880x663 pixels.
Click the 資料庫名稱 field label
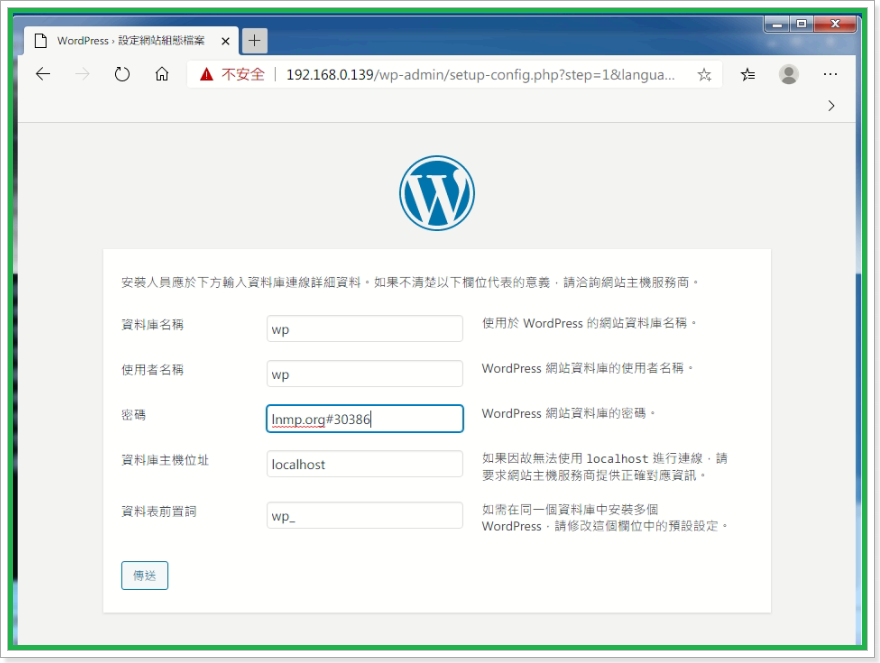click(153, 324)
